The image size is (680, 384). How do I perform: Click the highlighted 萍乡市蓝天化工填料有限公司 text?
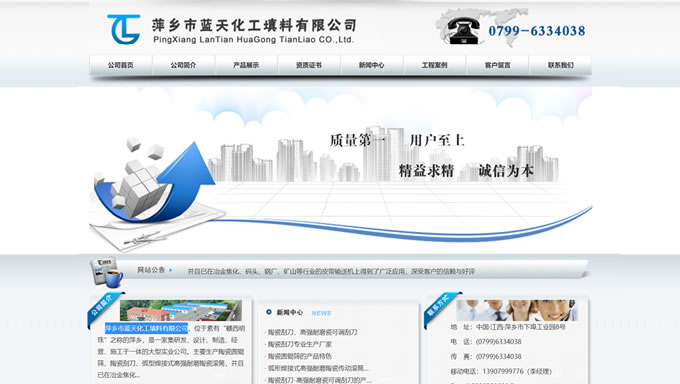click(147, 328)
